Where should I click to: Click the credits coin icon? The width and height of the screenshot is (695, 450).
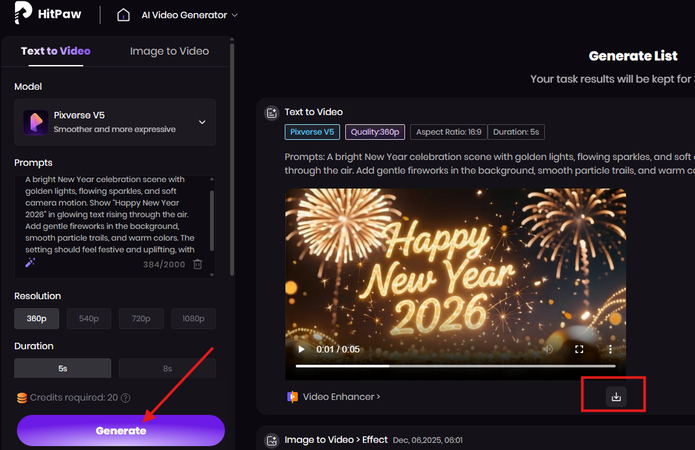coord(22,398)
